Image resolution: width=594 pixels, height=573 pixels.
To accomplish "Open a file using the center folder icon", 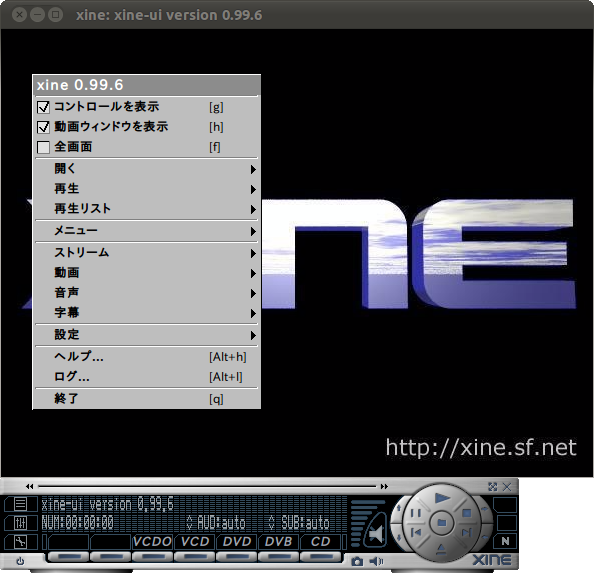I will 442,523.
